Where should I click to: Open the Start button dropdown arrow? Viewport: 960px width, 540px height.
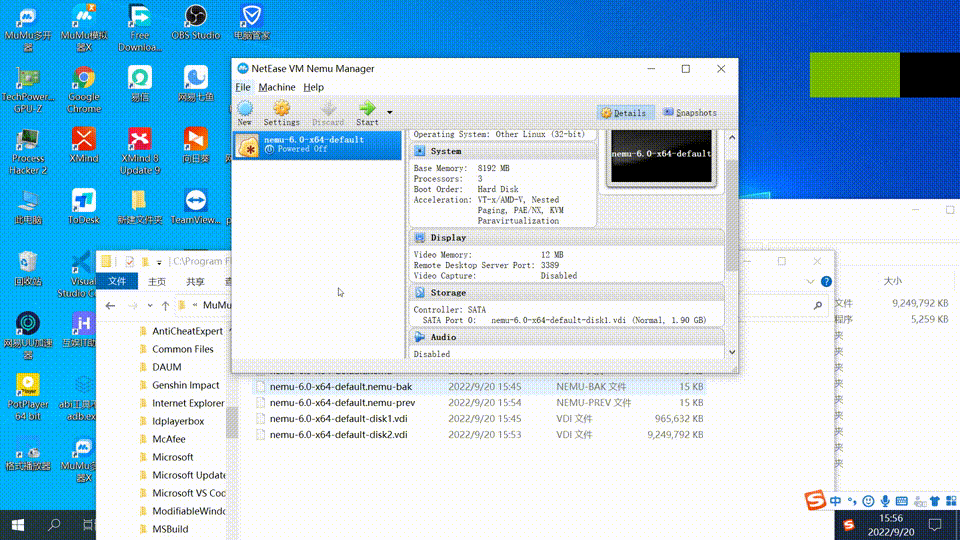click(x=389, y=113)
